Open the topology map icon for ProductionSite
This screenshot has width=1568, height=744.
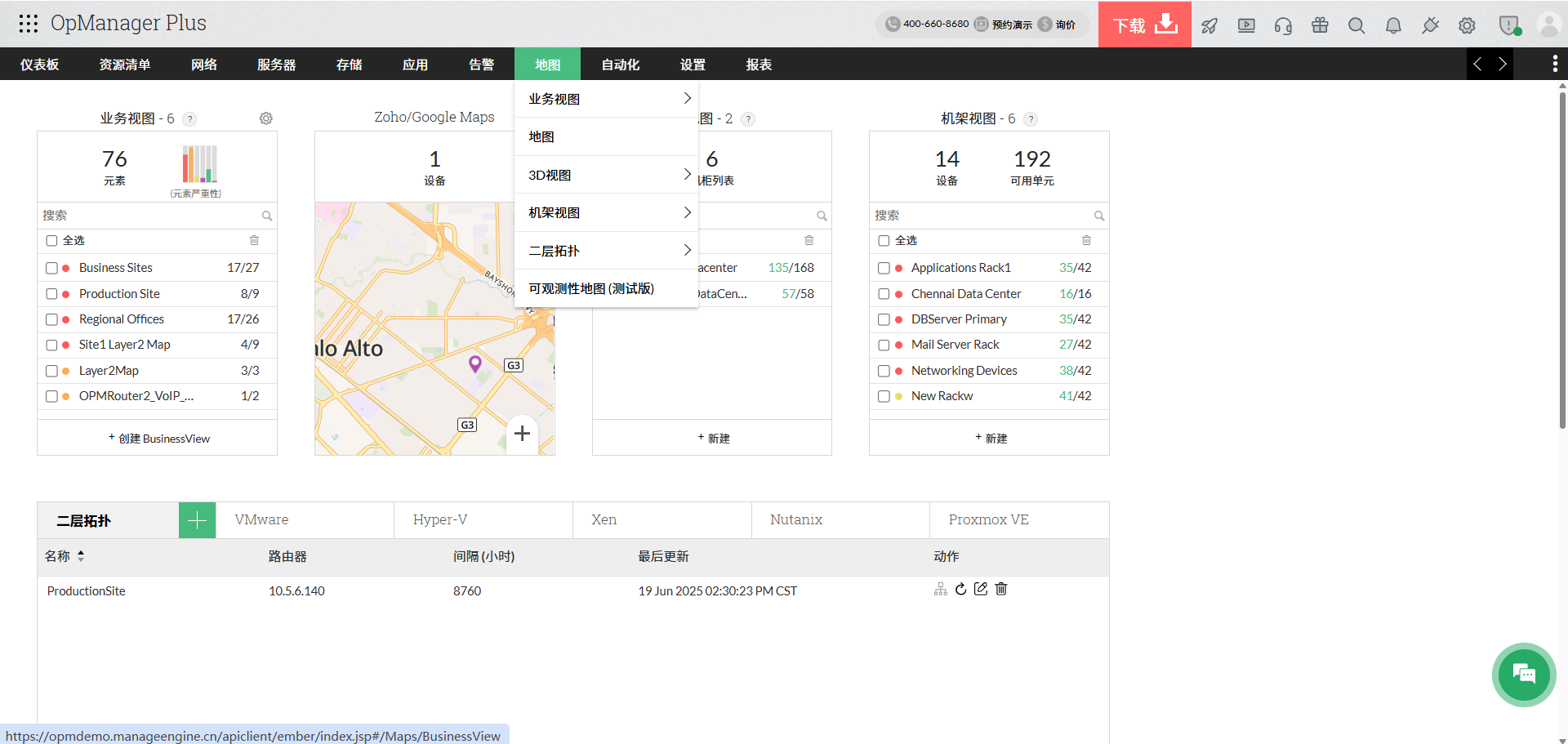(940, 589)
